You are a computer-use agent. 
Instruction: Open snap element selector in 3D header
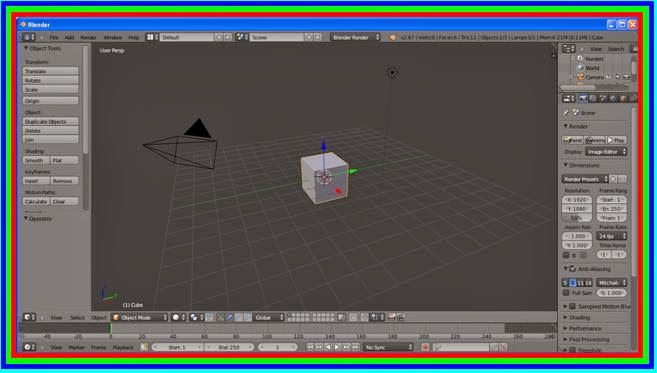(378, 317)
